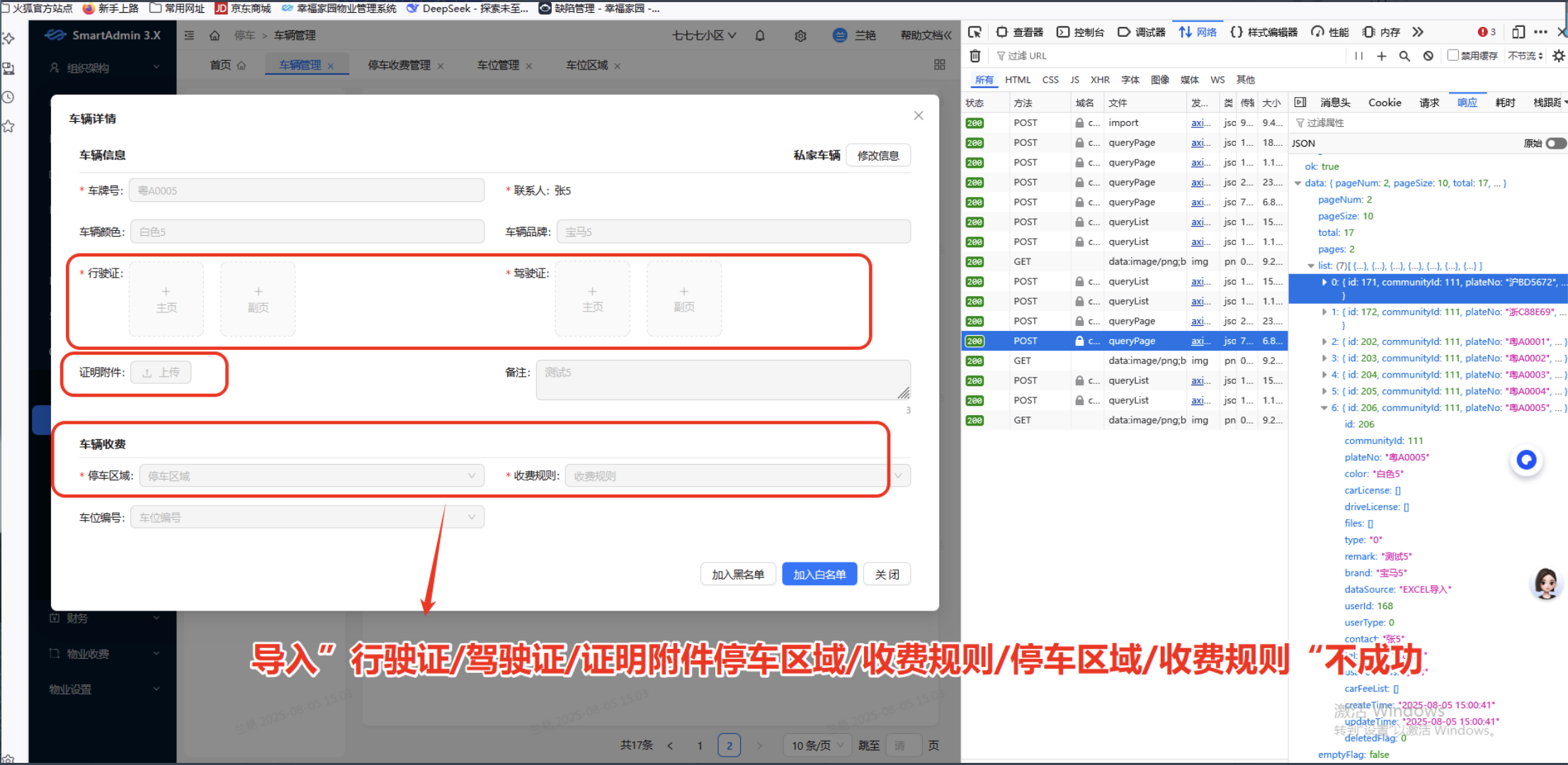Open the 七七七小区 community dropdown
Screen dimensions: 1568x765
[703, 35]
